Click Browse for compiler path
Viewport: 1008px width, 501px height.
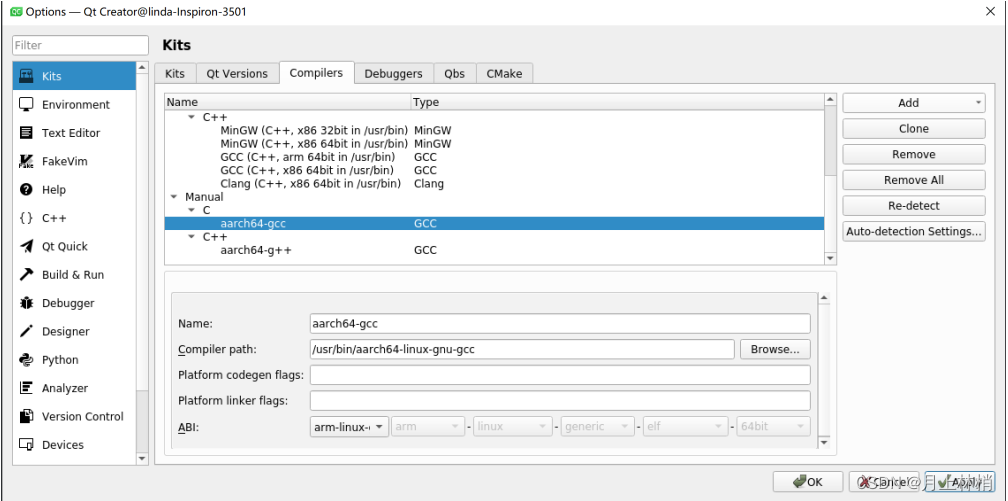[775, 349]
